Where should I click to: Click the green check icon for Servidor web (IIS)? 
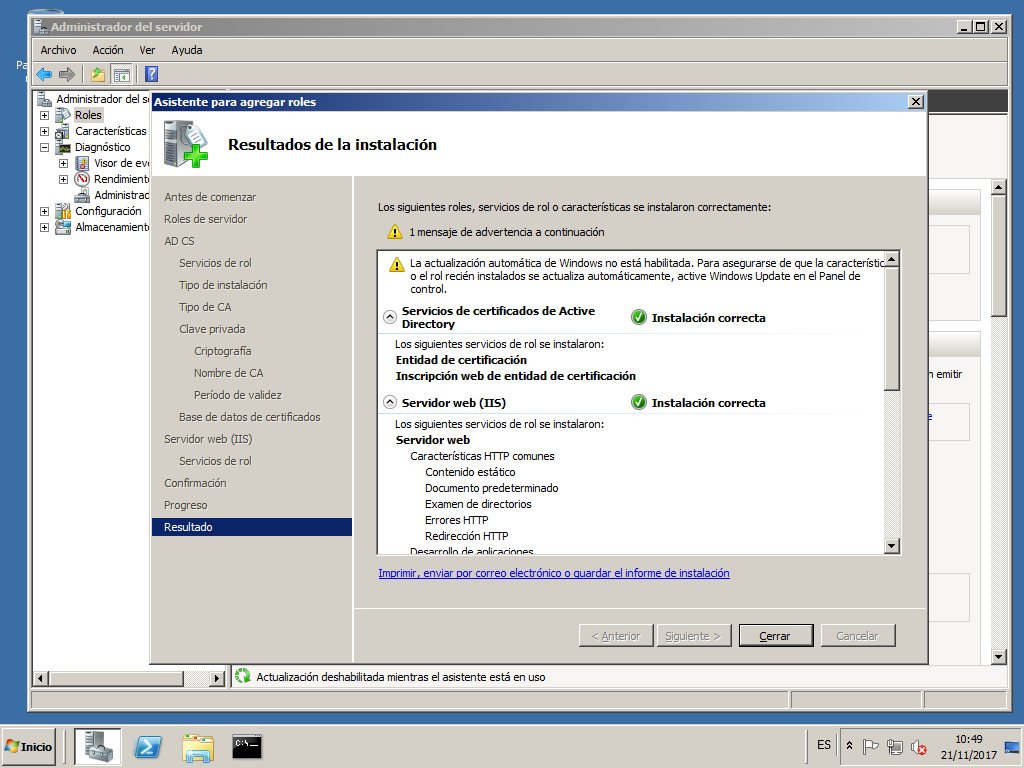click(x=639, y=403)
